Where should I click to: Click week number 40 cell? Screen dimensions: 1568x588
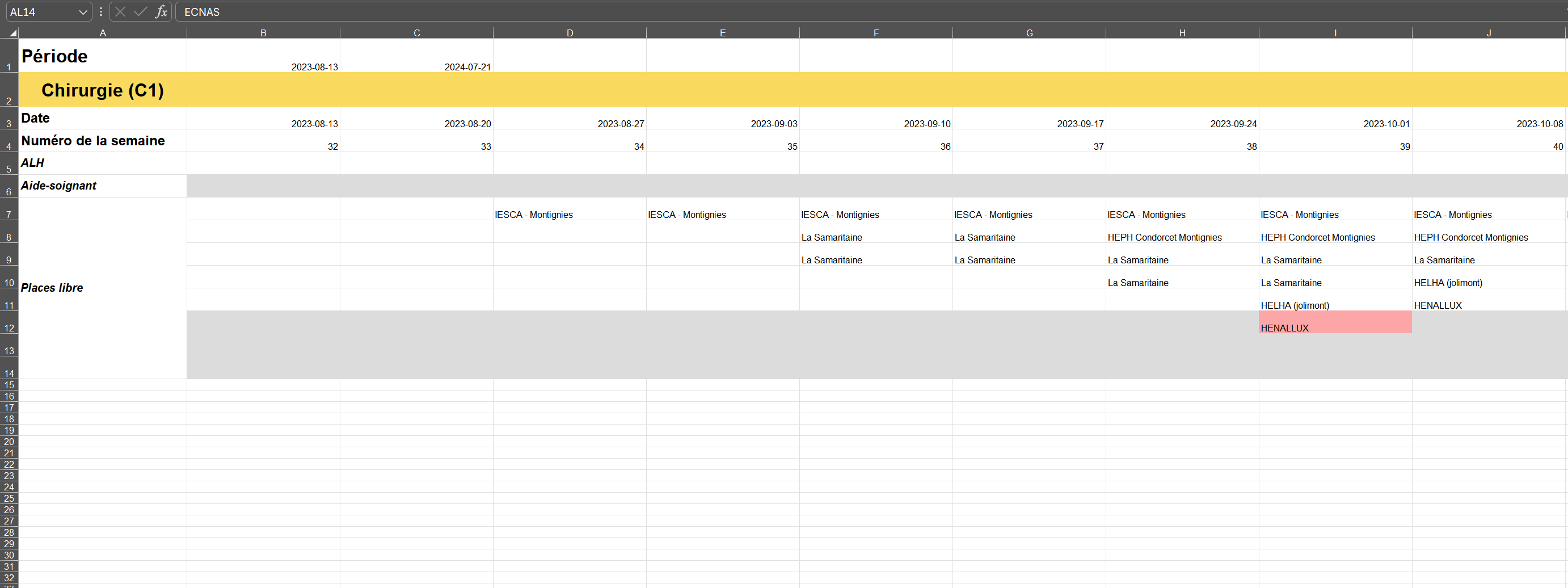coord(1489,141)
